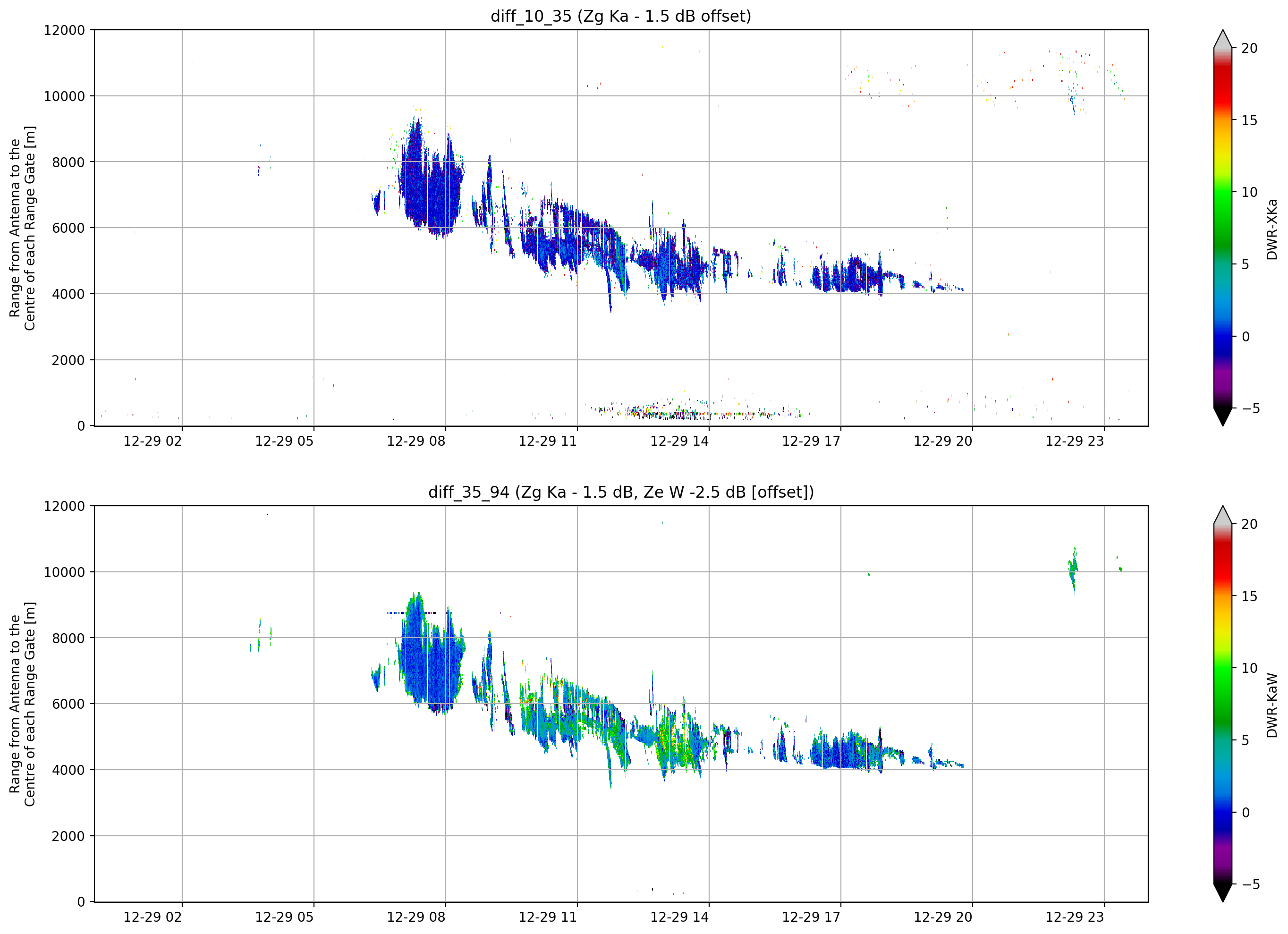Click the '−5' tick on the DWR-KaW colorbar
1288x934 pixels.
[x=1251, y=884]
